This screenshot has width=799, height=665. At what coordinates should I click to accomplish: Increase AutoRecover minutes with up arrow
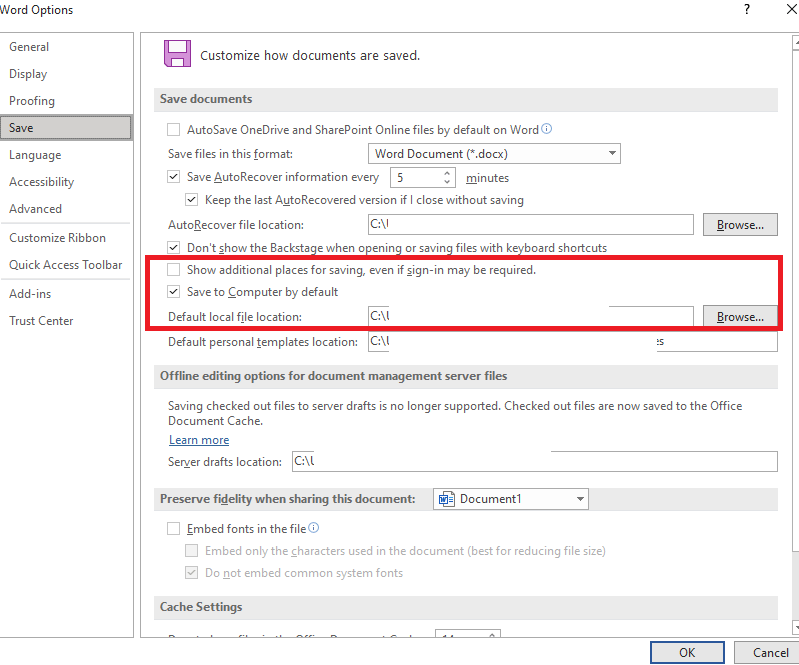447,173
